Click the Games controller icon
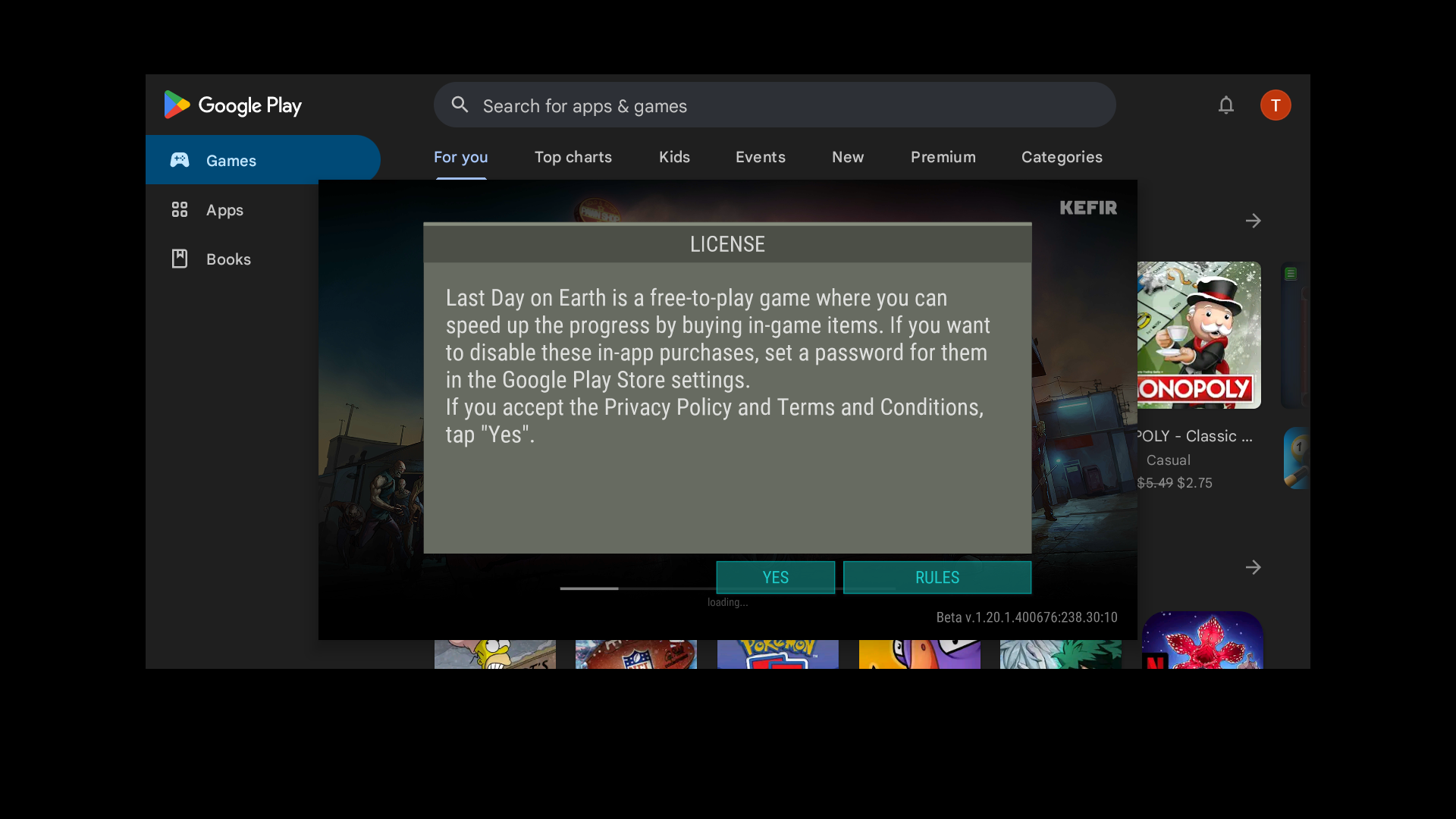Viewport: 1456px width, 819px height. [180, 160]
